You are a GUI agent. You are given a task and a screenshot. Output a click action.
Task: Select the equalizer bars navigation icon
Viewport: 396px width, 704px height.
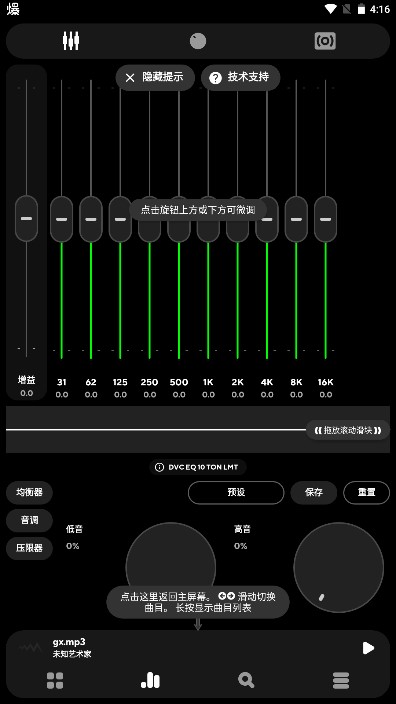(x=150, y=680)
